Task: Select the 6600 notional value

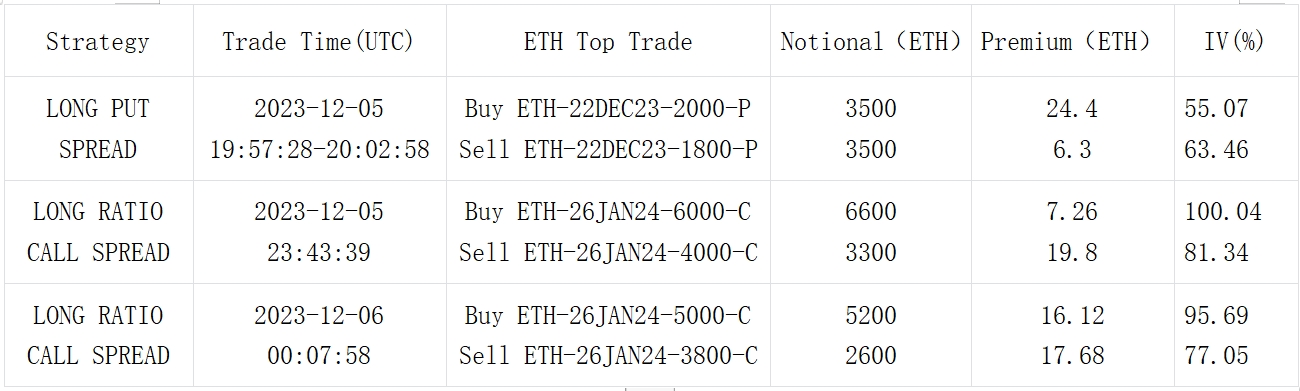Action: pyautogui.click(x=870, y=212)
